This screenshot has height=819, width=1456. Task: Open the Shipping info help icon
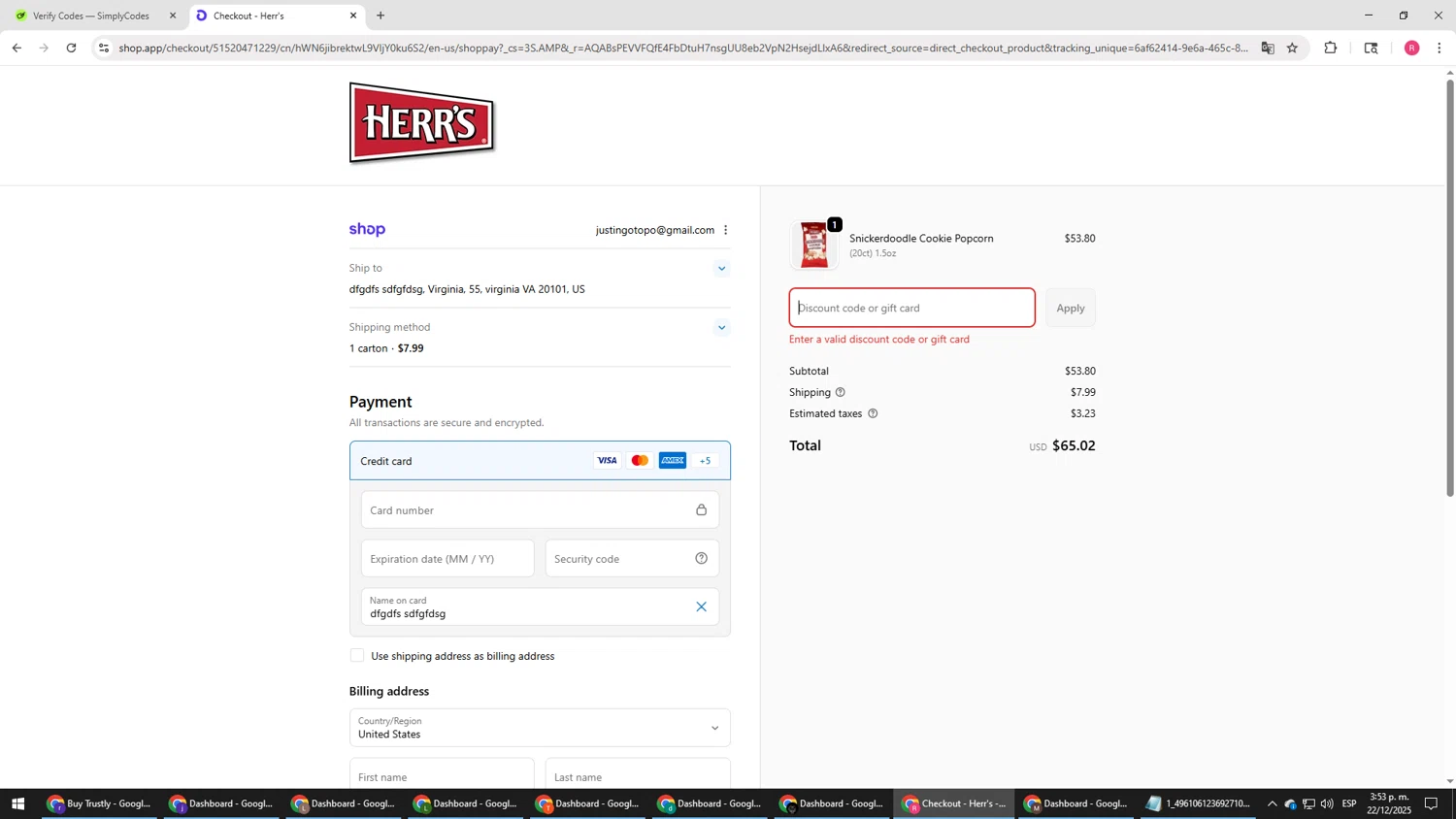tap(841, 393)
